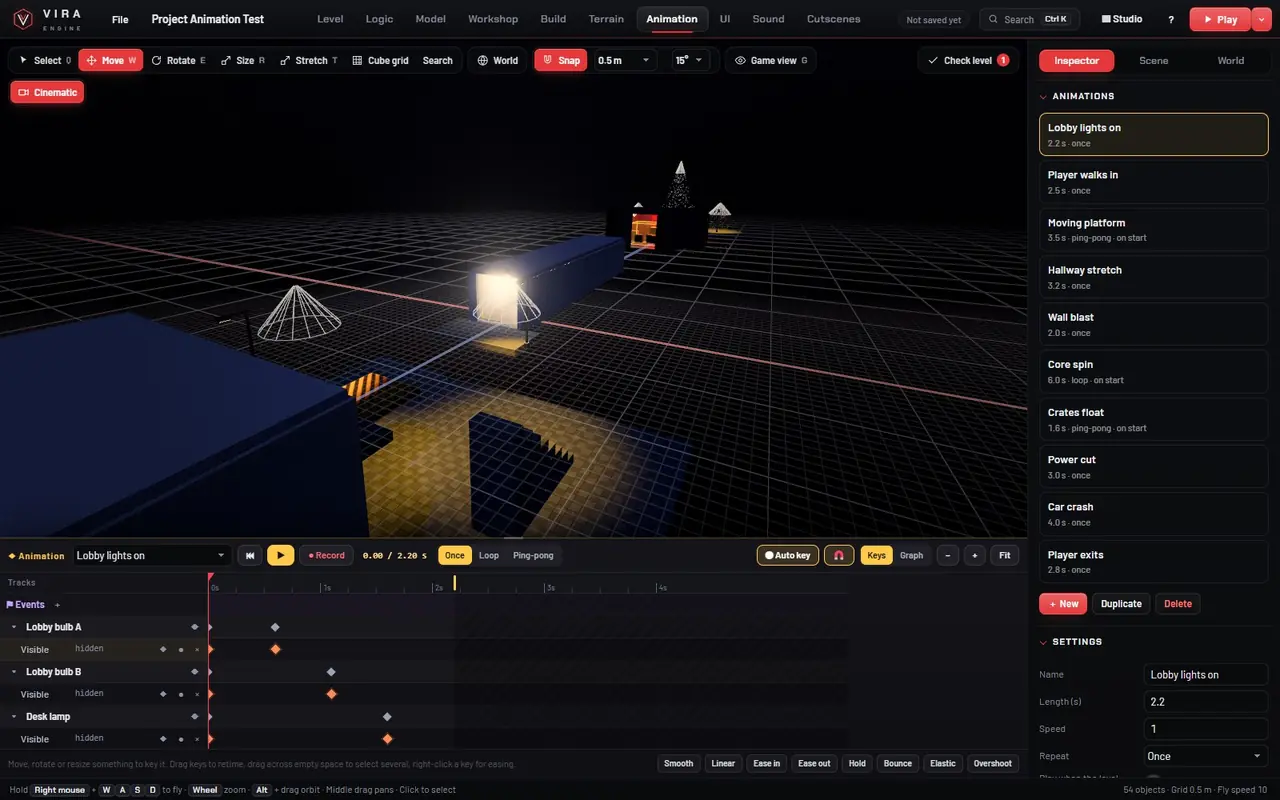Click the Lobby bulb A track keyframe diamond
Image resolution: width=1280 pixels, height=800 pixels.
click(x=275, y=627)
